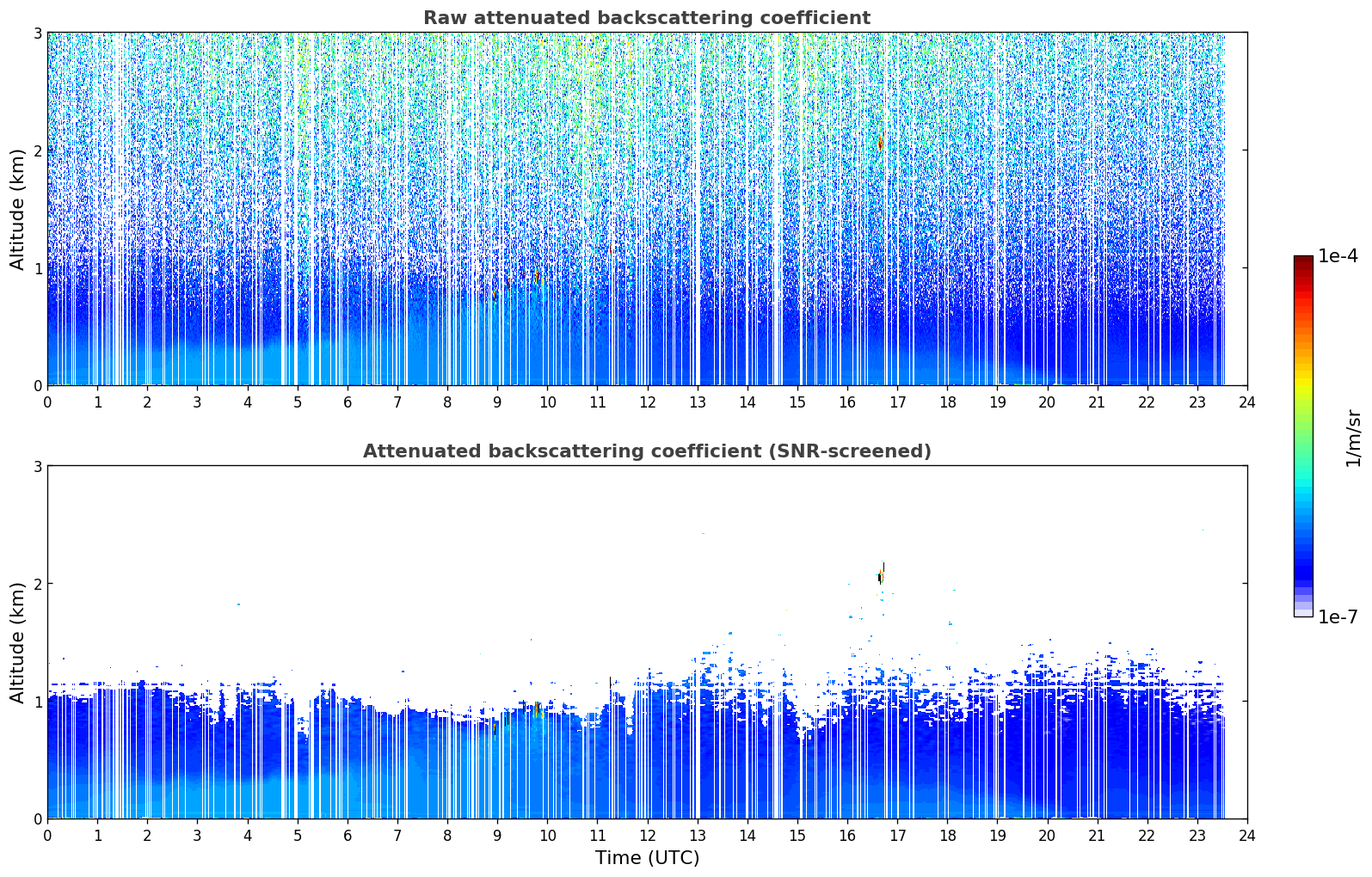Click the 'Attenuated backscattering coefficient (SNR-screened)' title
1372x877 pixels.
647,451
